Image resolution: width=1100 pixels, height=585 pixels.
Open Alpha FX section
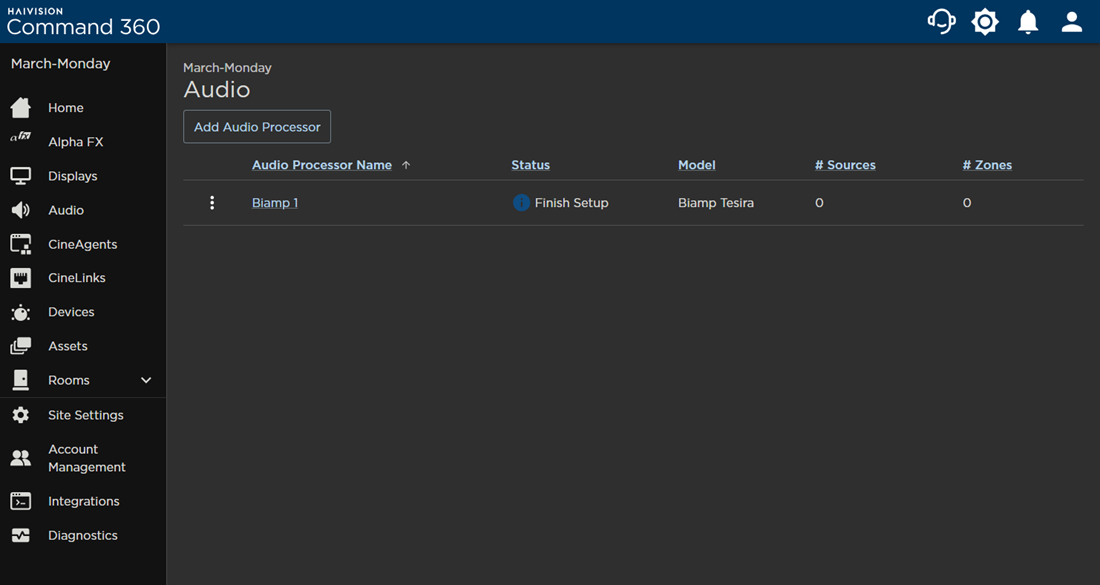coord(76,142)
